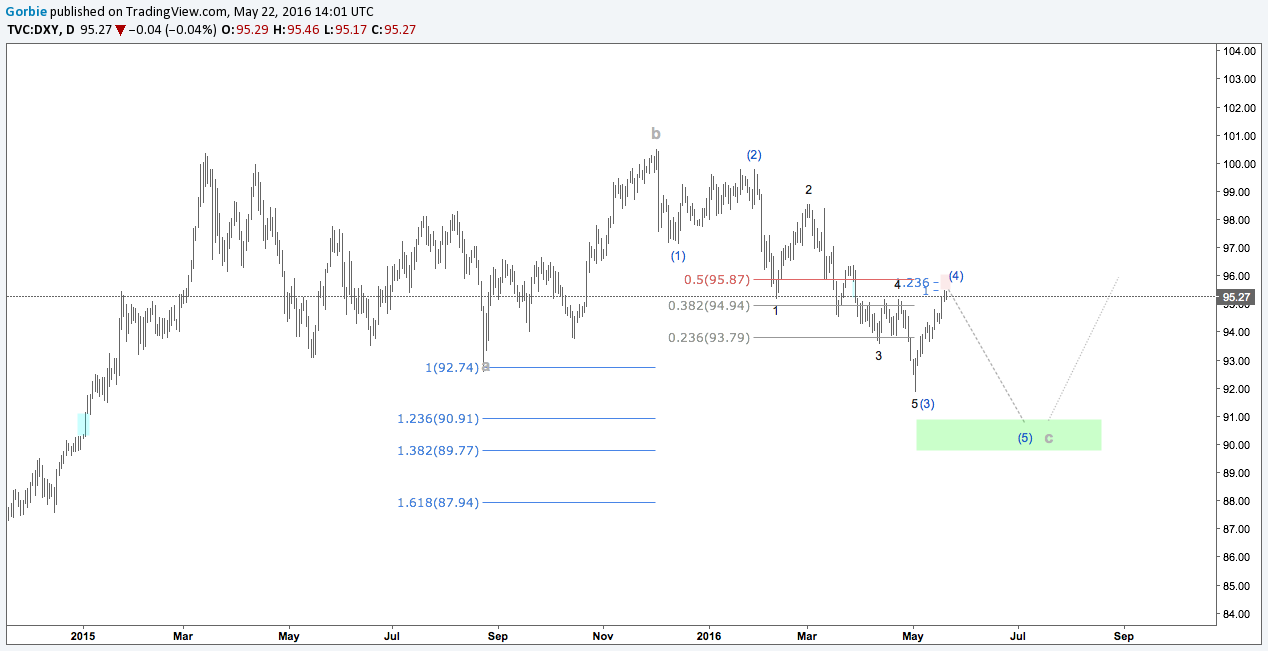Select the 0.382(94.94) Fibonacci retracement label
This screenshot has width=1268, height=651.
709,306
